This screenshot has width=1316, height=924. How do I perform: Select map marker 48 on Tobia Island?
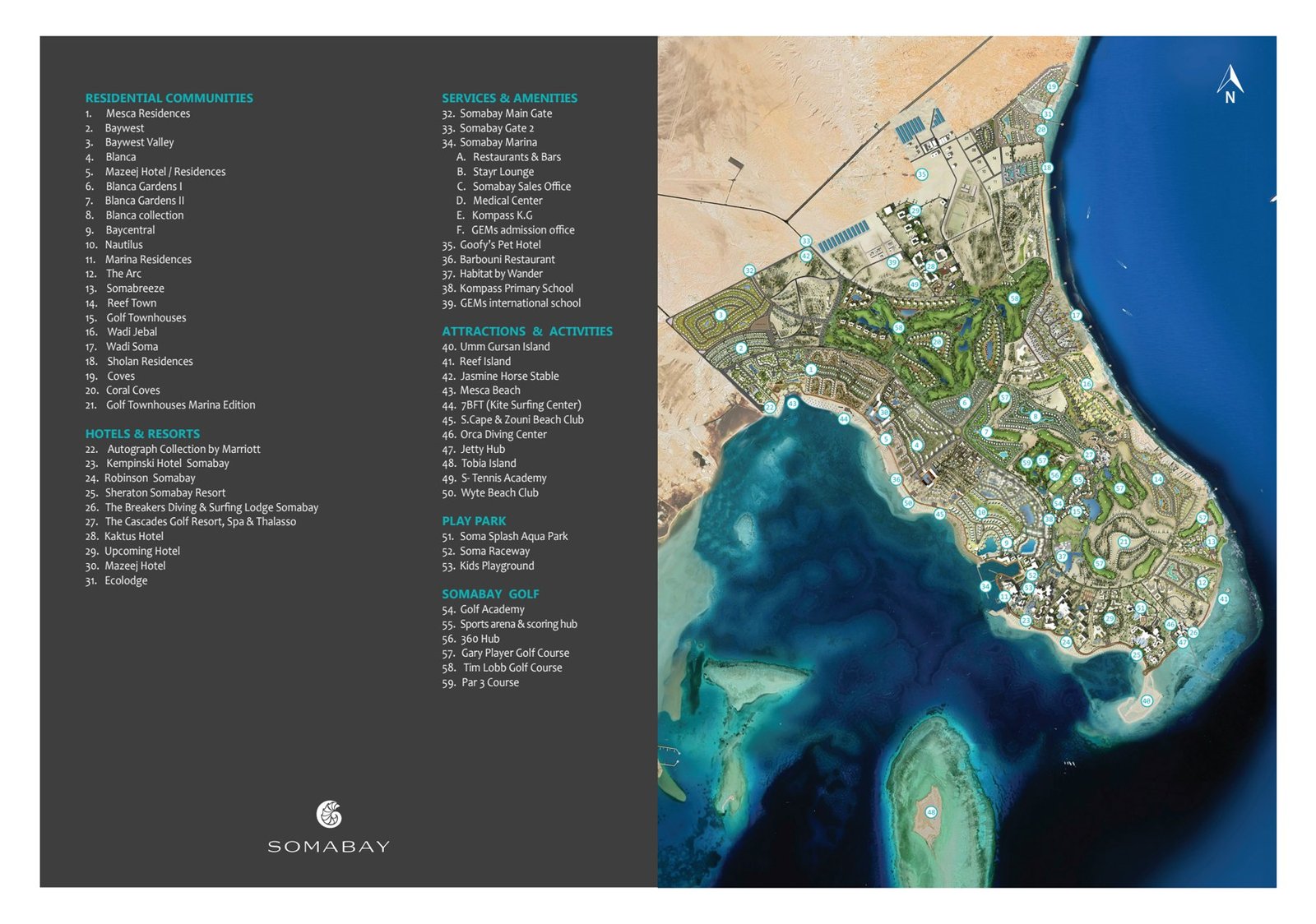pyautogui.click(x=931, y=812)
